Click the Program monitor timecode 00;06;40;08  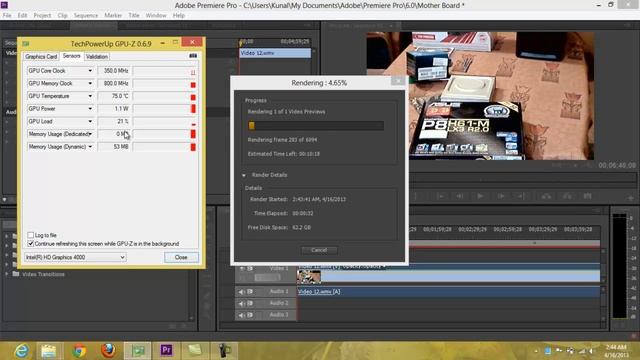point(617,165)
